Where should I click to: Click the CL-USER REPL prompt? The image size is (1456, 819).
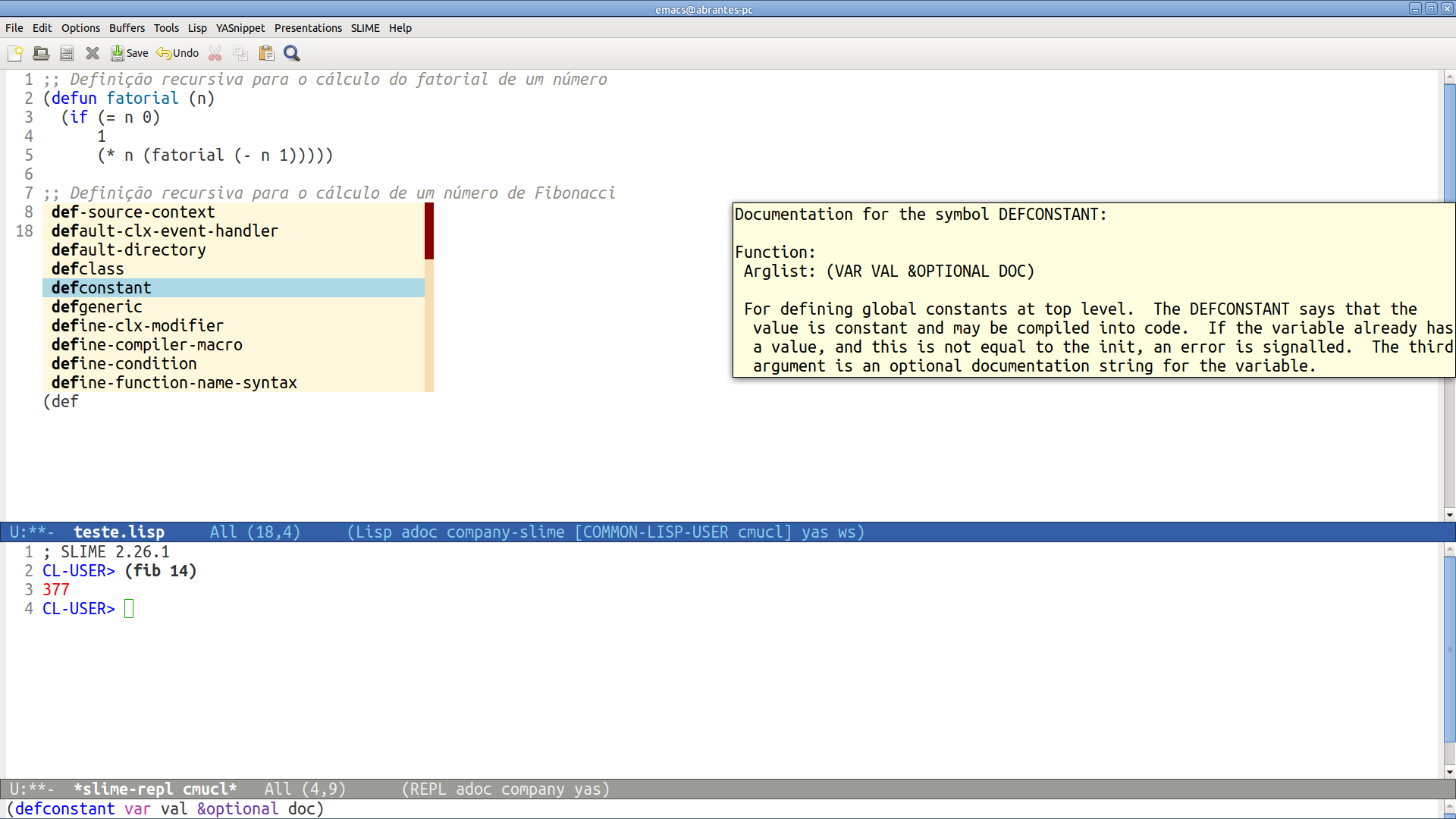(78, 608)
